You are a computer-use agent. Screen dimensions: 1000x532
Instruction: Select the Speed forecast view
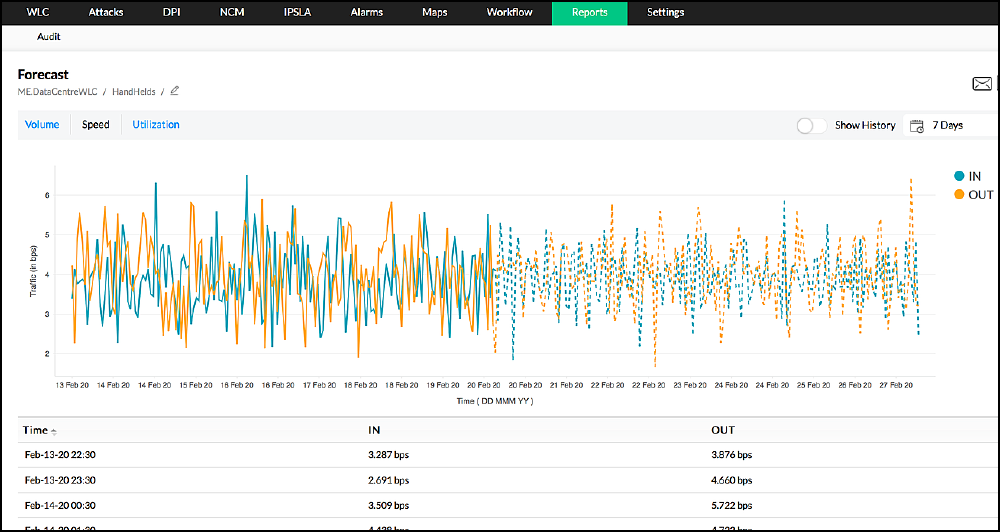tap(96, 125)
